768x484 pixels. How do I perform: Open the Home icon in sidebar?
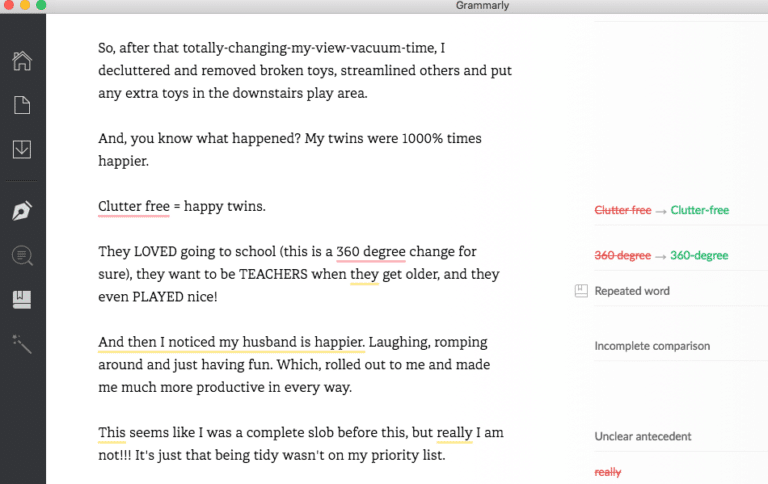pyautogui.click(x=22, y=61)
